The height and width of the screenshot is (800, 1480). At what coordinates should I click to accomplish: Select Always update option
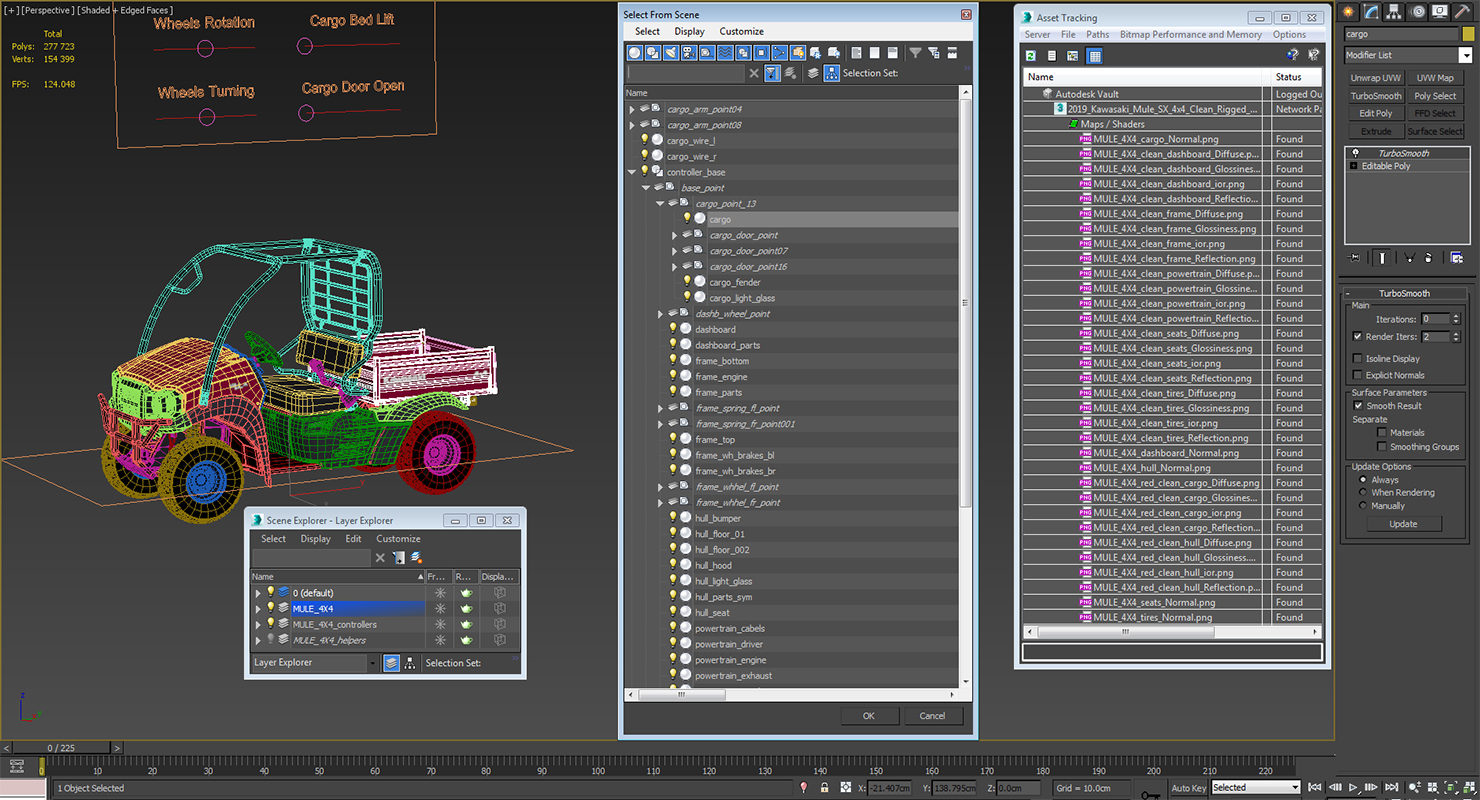tap(1362, 480)
